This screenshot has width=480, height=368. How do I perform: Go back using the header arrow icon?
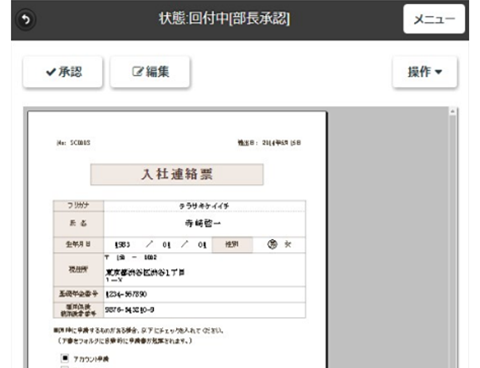pyautogui.click(x=26, y=20)
